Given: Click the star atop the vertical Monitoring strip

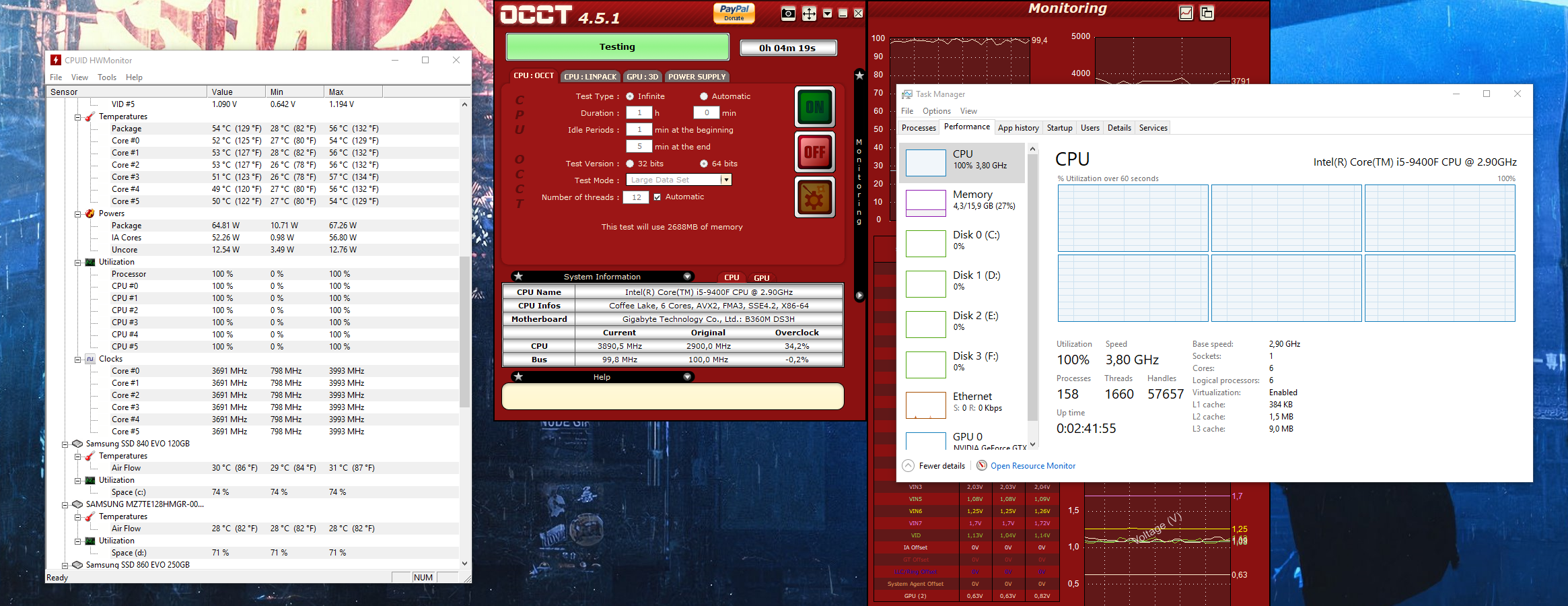Looking at the screenshot, I should tap(859, 75).
